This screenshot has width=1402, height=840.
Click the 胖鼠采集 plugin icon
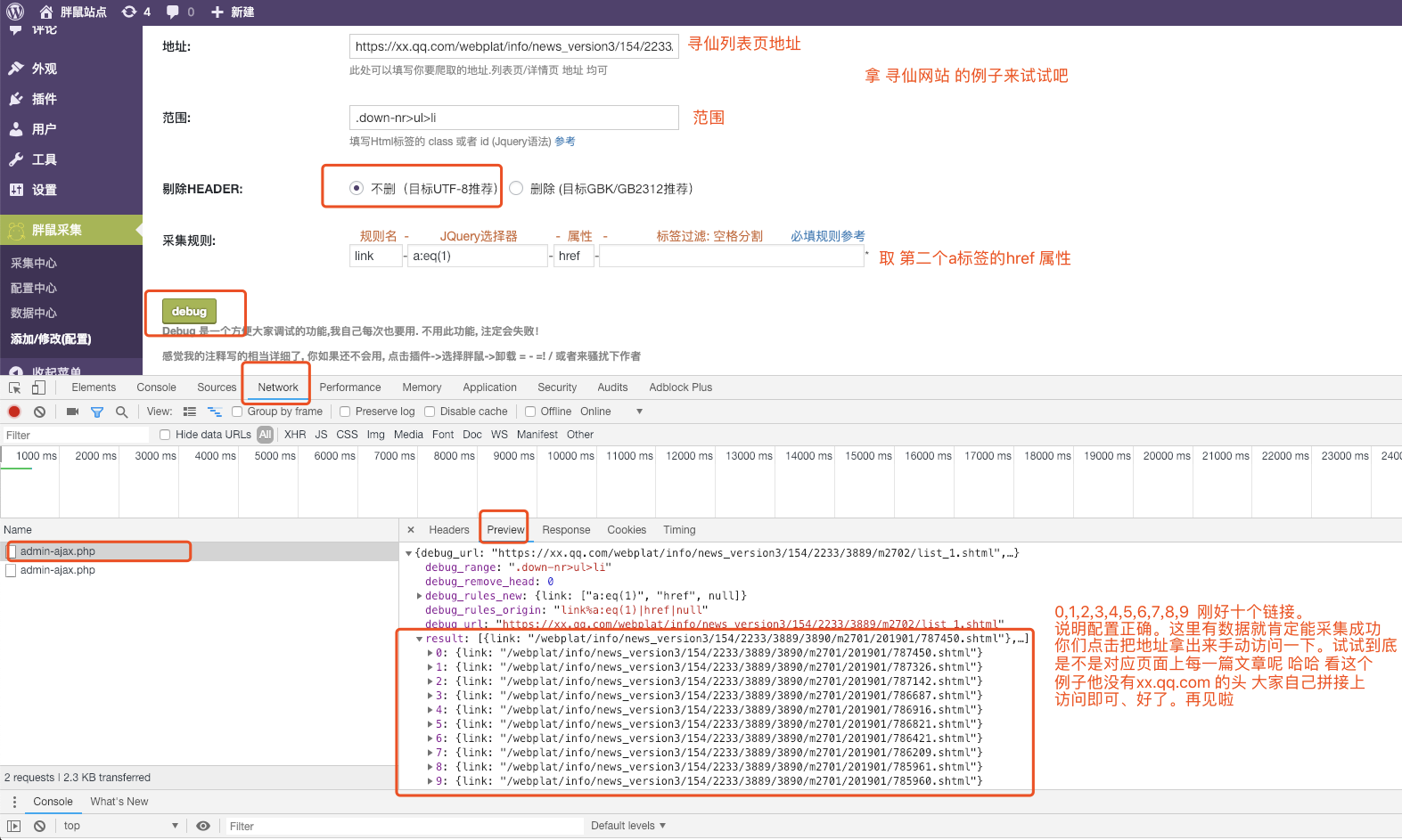pos(16,230)
